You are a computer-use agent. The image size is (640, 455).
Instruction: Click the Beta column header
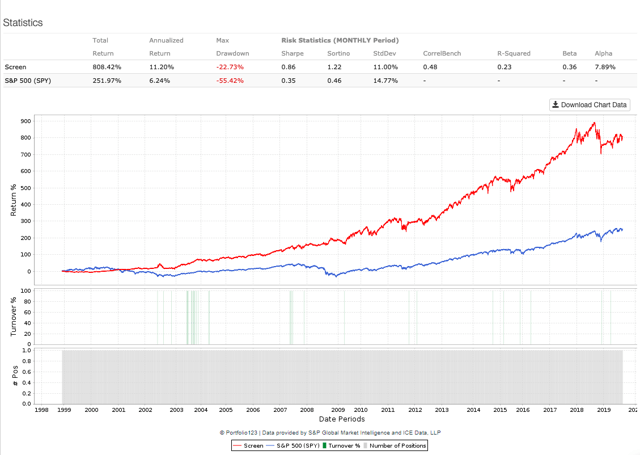569,53
